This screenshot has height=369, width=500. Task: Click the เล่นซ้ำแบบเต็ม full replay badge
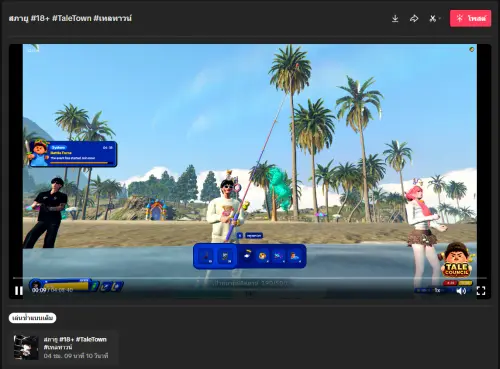click(33, 318)
